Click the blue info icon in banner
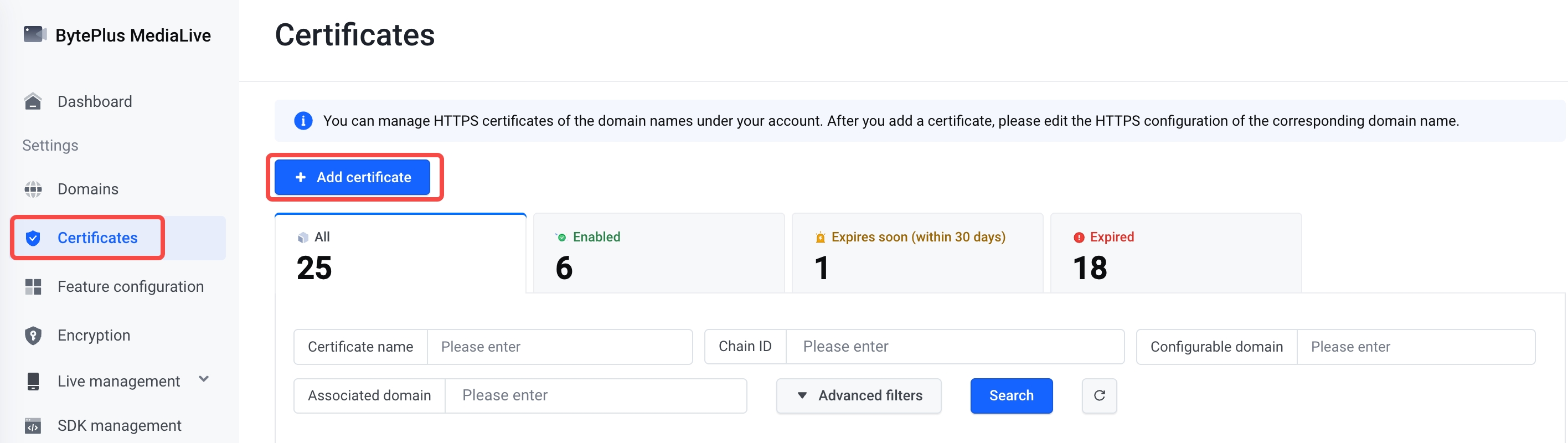Image resolution: width=1568 pixels, height=443 pixels. point(303,121)
